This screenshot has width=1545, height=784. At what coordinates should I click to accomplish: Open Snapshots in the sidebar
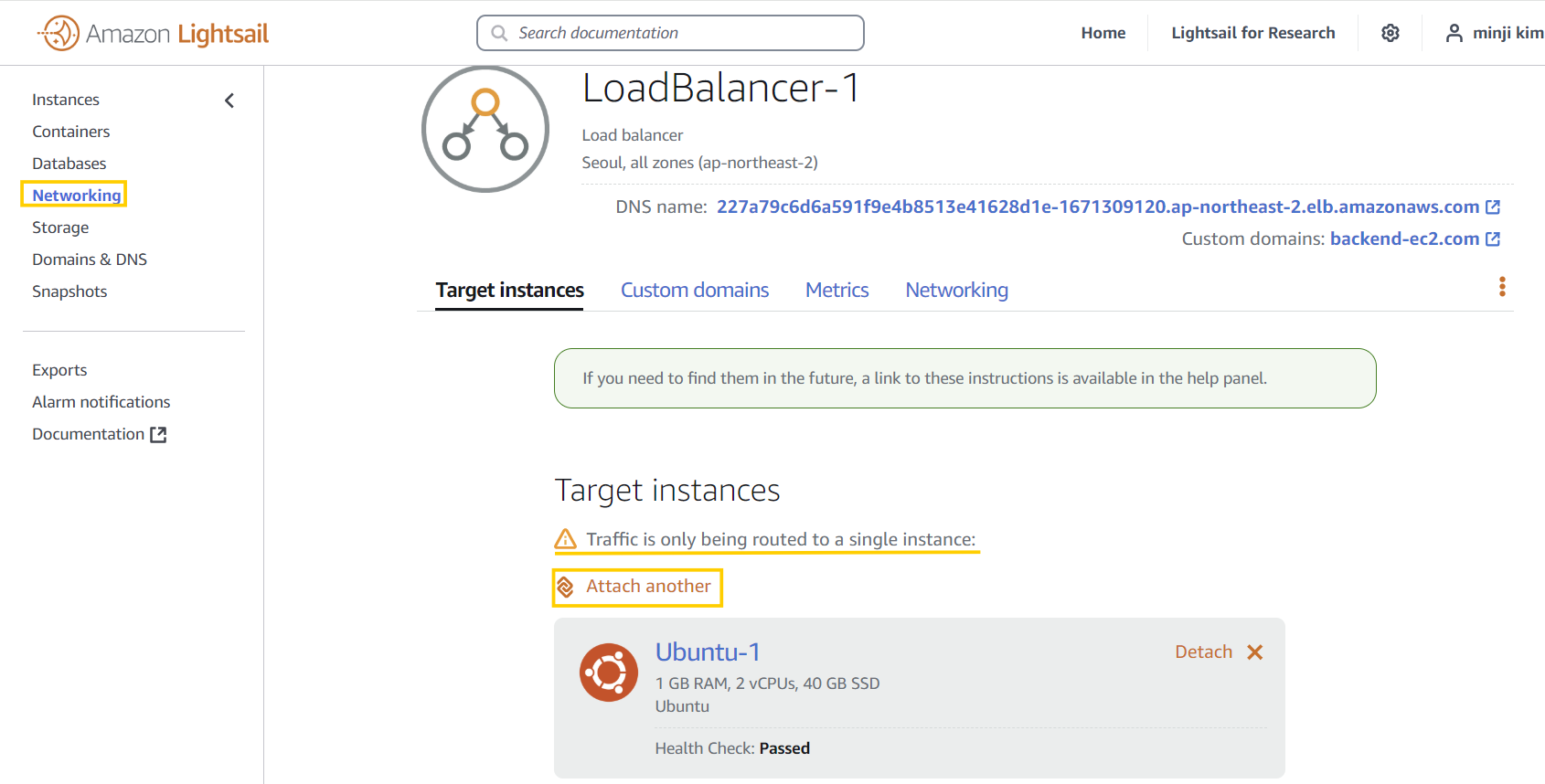(x=69, y=291)
